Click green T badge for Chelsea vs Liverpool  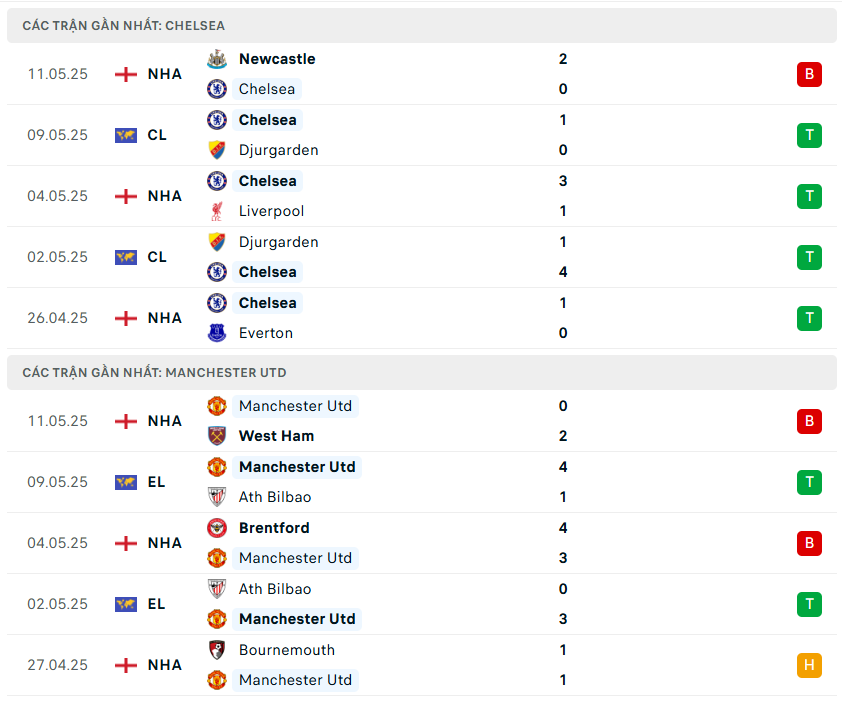click(x=809, y=196)
